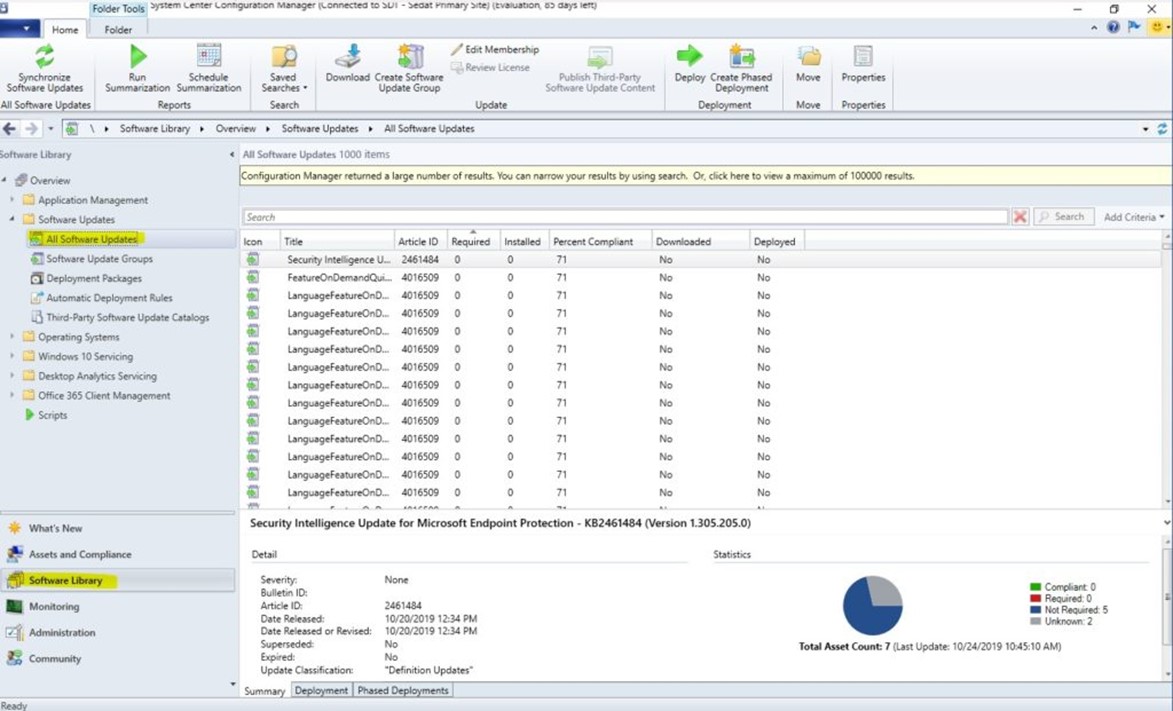Image resolution: width=1173 pixels, height=711 pixels.
Task: Expand the Operating Systems folder
Action: tap(12, 337)
